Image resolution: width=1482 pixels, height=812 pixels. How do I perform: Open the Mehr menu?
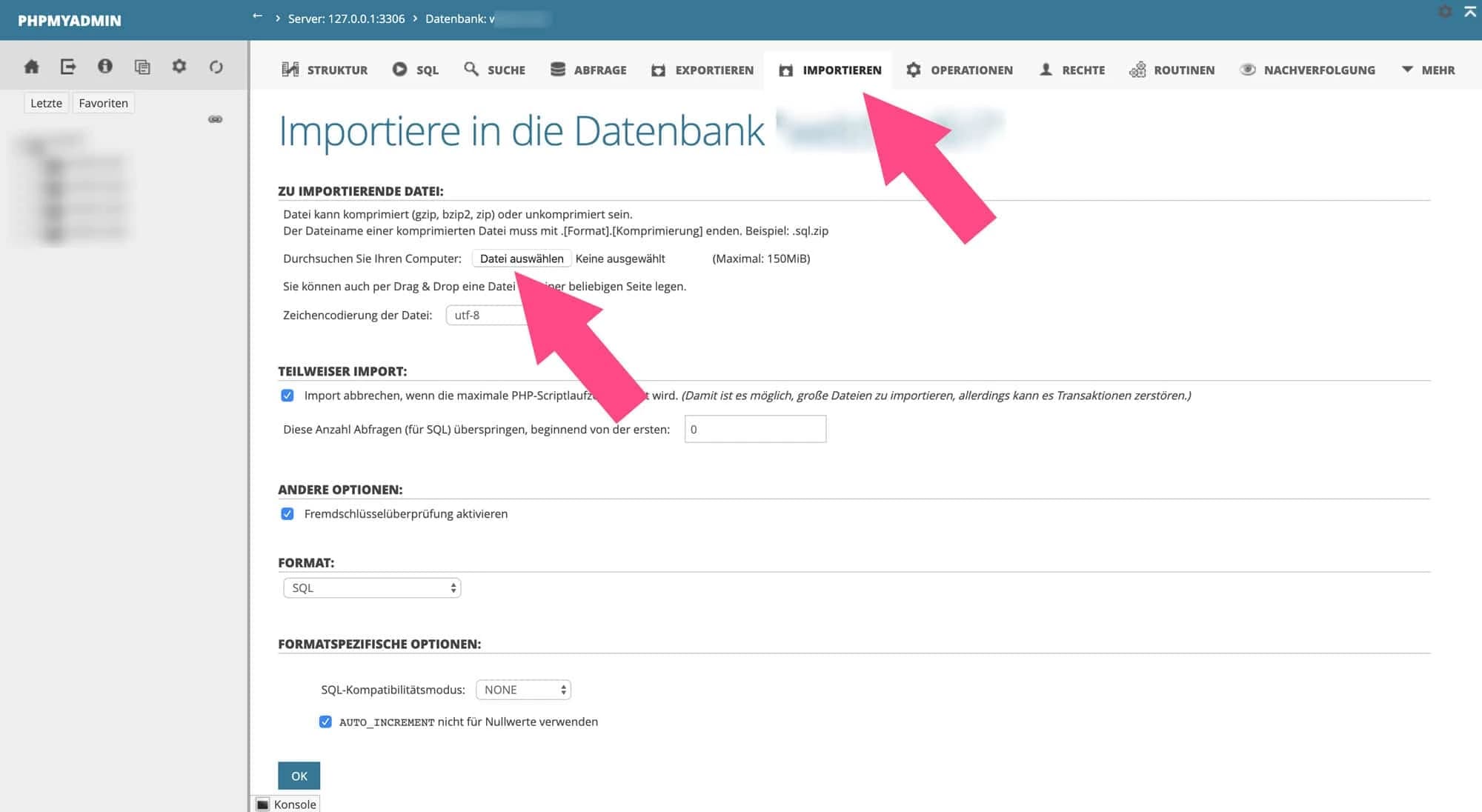pyautogui.click(x=1429, y=69)
